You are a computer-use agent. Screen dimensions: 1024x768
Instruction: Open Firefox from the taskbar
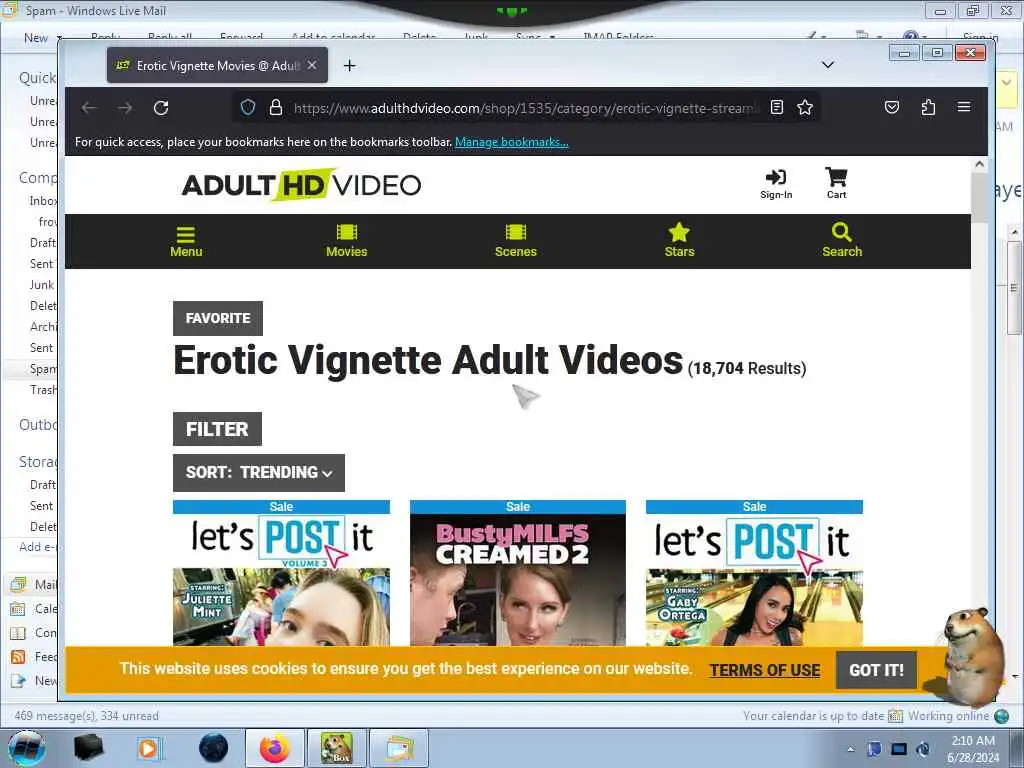[x=275, y=748]
